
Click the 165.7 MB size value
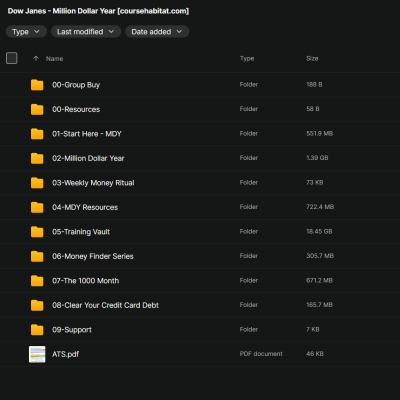pyautogui.click(x=319, y=305)
